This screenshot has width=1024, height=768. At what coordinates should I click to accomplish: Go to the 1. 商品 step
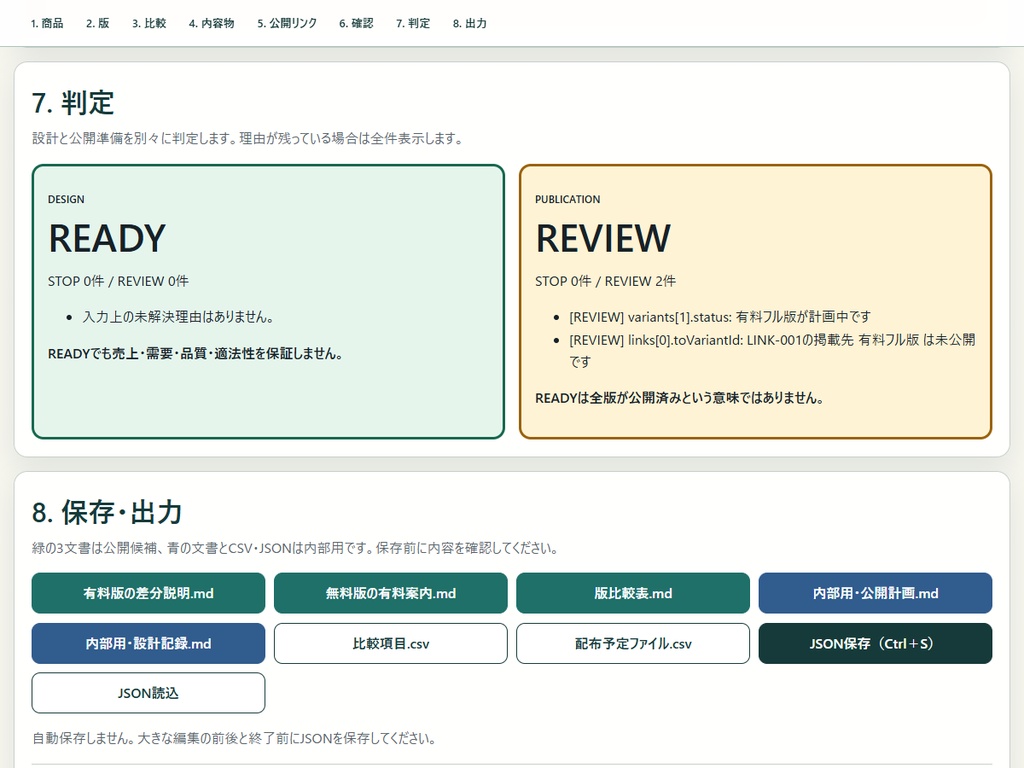pos(47,24)
